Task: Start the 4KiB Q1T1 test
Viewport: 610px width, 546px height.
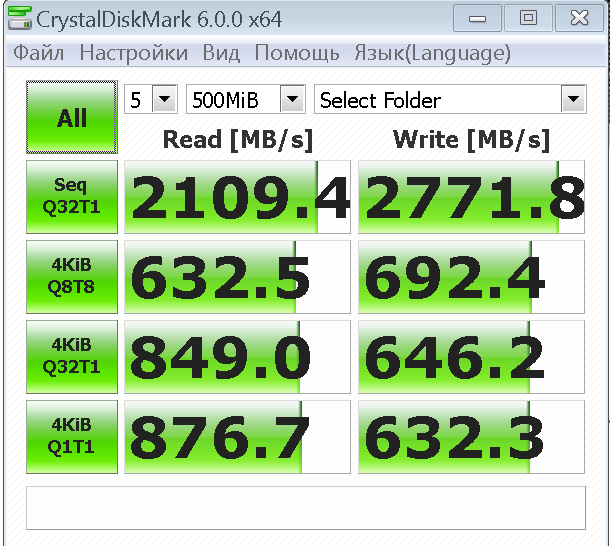Action: 72,437
